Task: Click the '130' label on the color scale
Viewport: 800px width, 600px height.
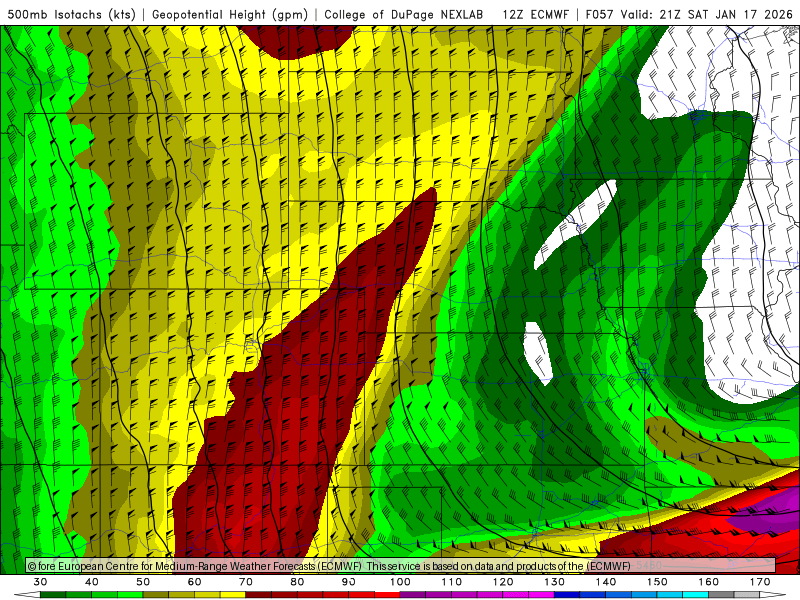Action: [554, 582]
